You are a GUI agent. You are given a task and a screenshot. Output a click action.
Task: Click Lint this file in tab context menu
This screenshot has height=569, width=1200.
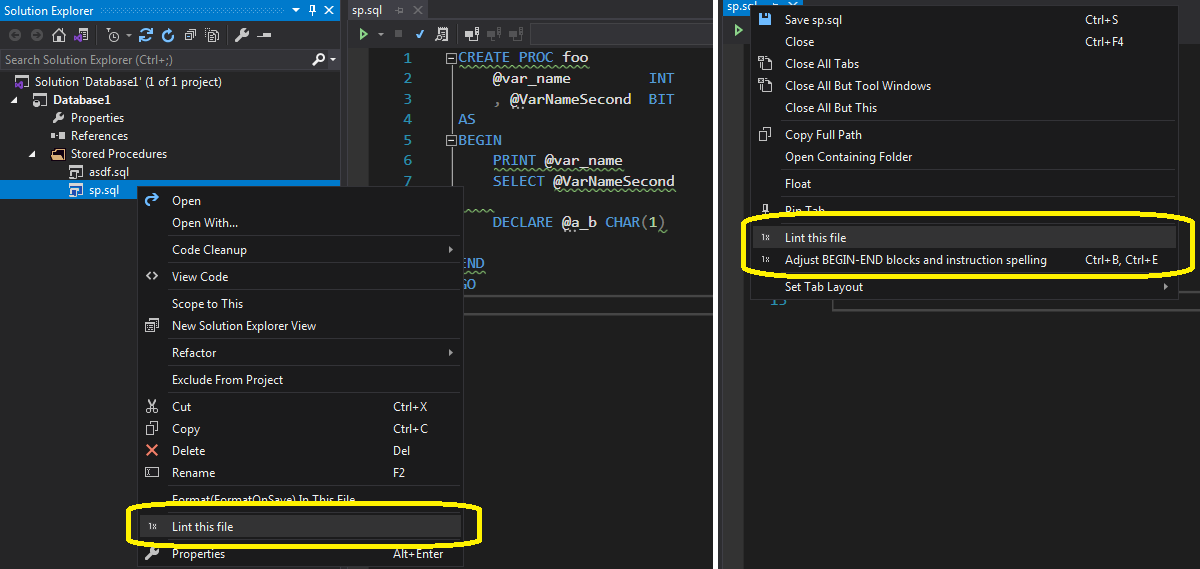(963, 238)
